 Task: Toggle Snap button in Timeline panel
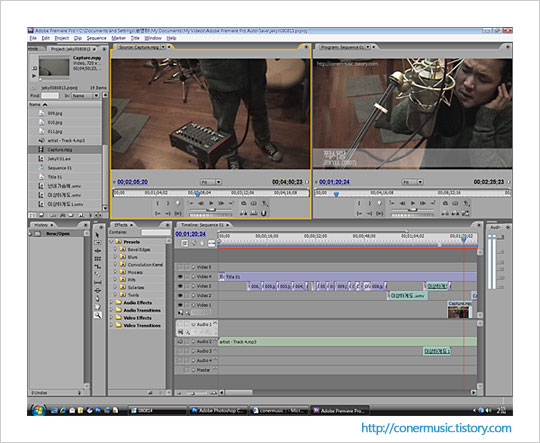[185, 243]
